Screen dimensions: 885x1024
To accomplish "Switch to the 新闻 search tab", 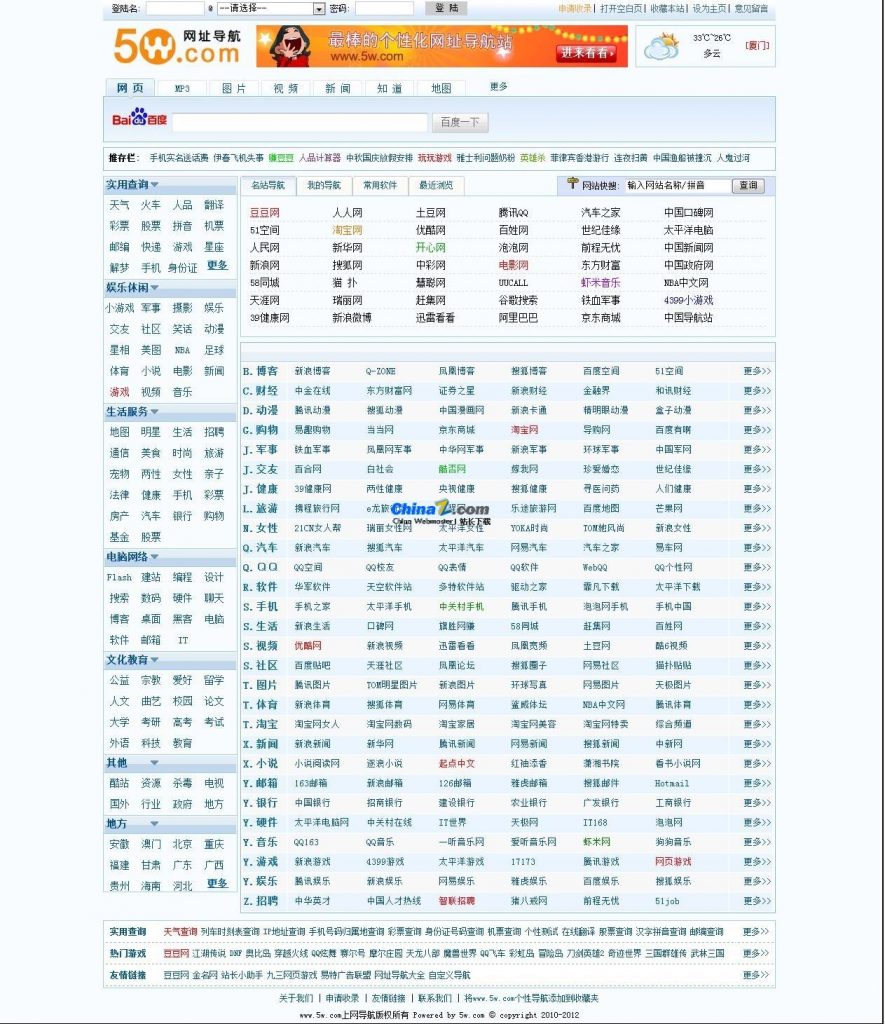I will click(338, 89).
